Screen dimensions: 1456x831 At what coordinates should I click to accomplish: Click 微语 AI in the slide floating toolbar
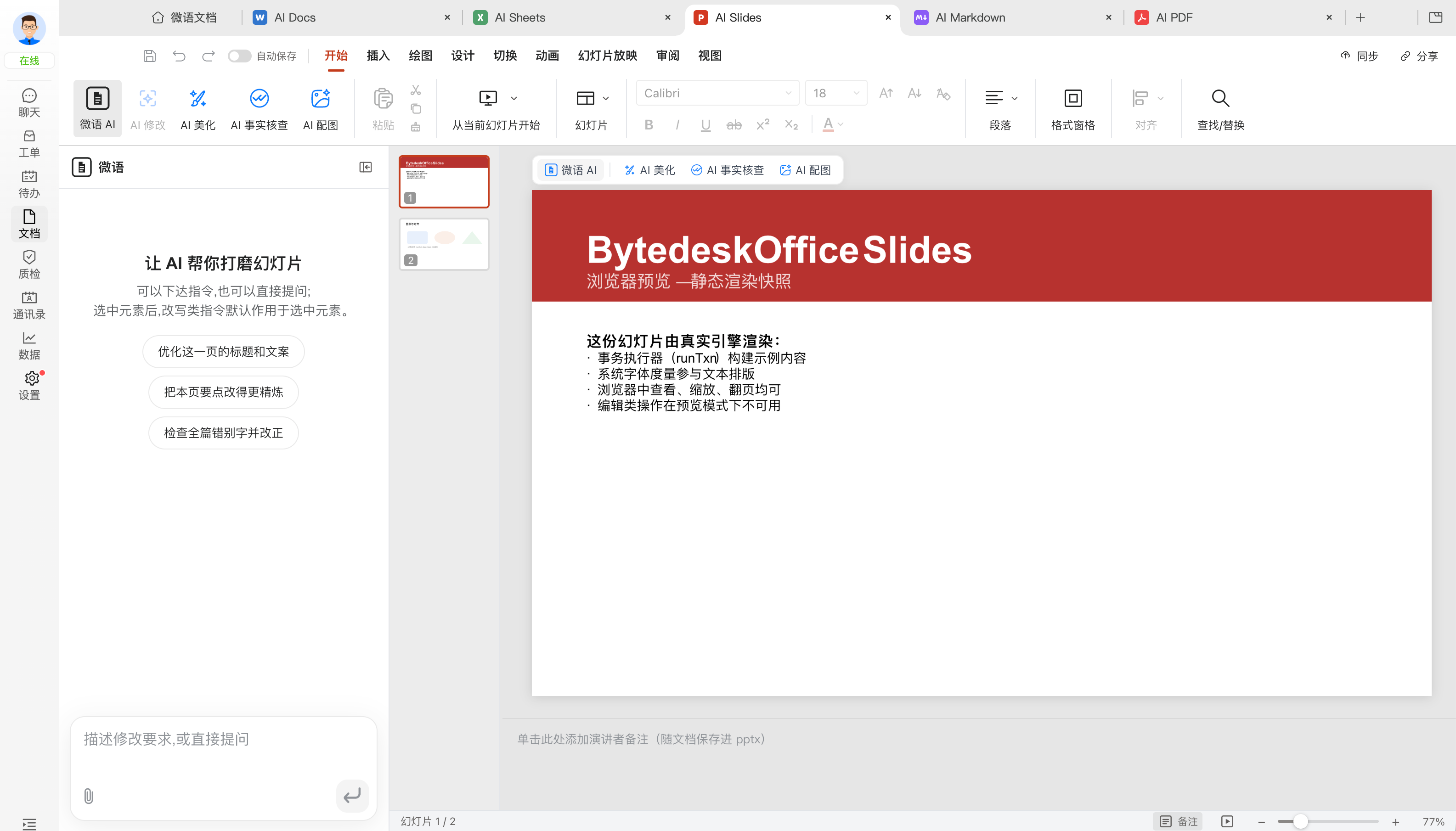(x=570, y=170)
